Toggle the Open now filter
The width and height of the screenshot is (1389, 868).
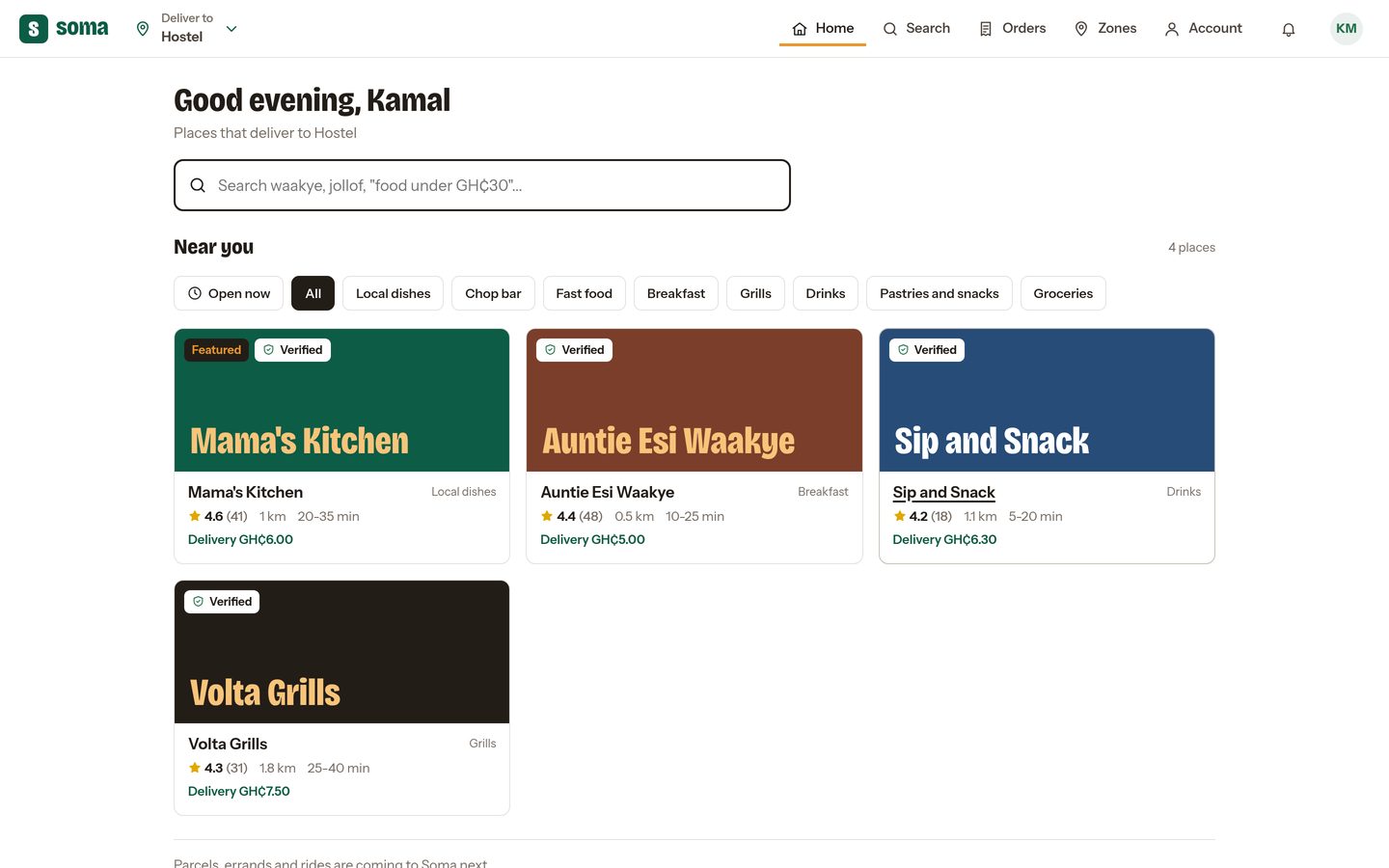click(x=229, y=293)
